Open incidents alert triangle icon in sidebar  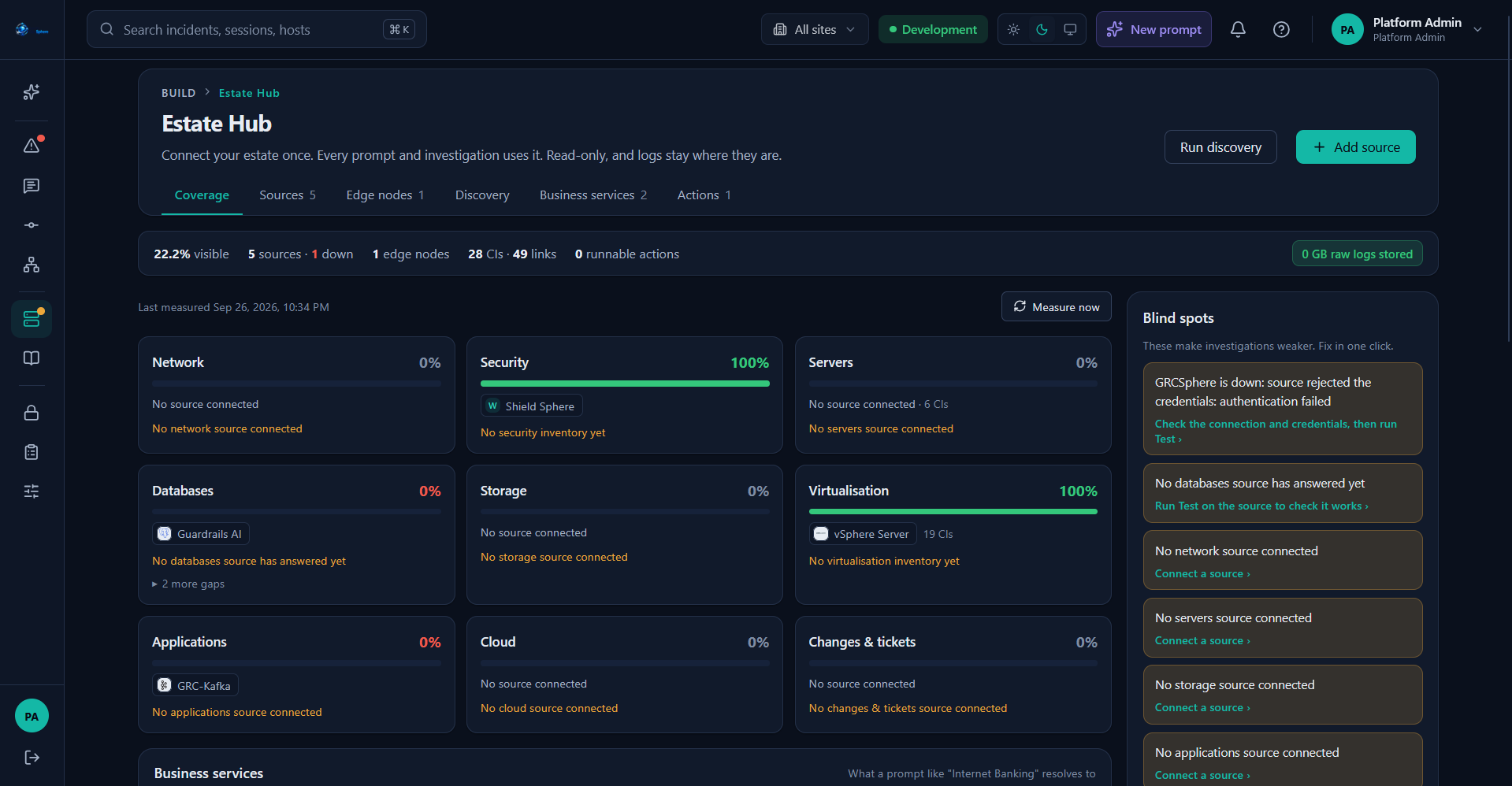point(32,146)
